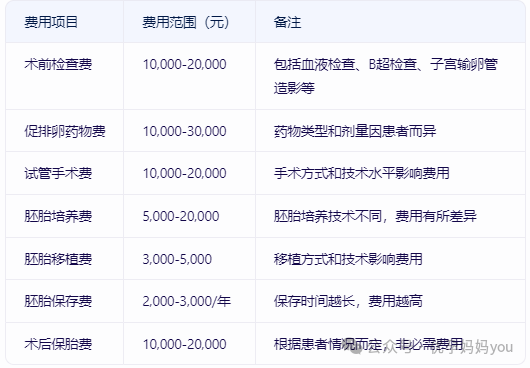Click the note 保存时间越长，费用越高
This screenshot has height=368, width=530.
(x=348, y=301)
